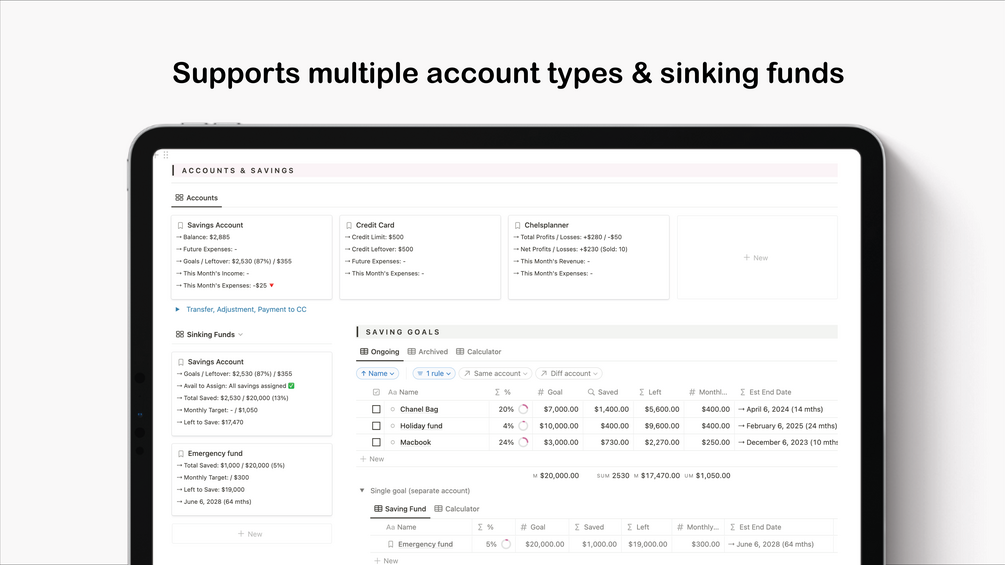Switch to the Ongoing tab
Image resolution: width=1005 pixels, height=565 pixels.
[x=379, y=352]
